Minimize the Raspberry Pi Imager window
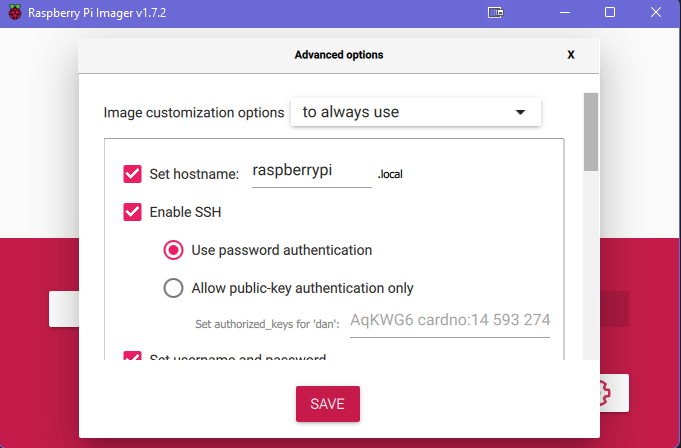This screenshot has height=448, width=681. pos(565,13)
